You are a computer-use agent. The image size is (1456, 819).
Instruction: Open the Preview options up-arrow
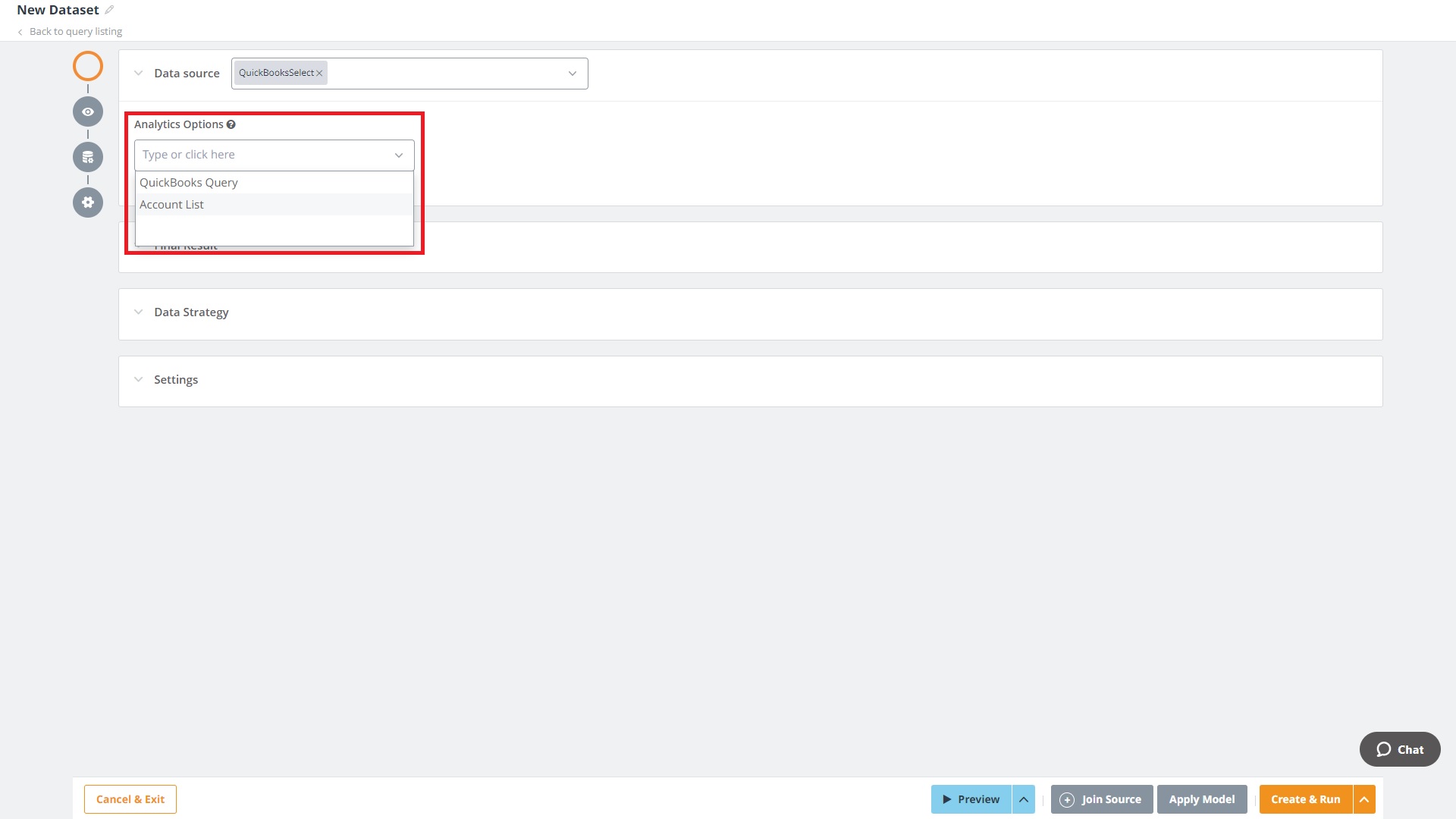click(x=1024, y=799)
